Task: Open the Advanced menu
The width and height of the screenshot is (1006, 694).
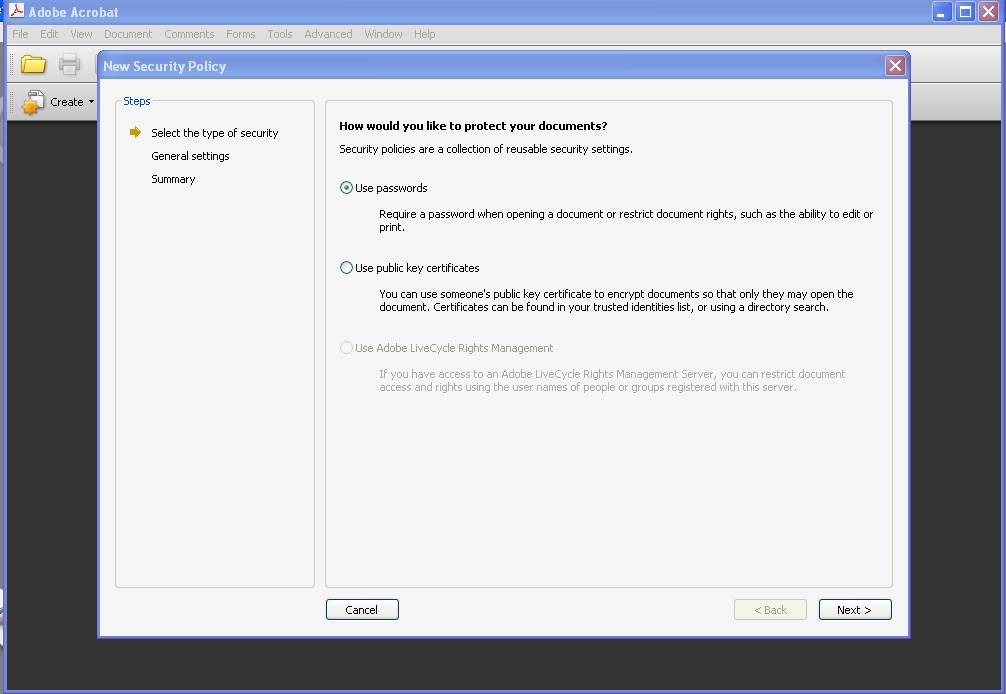Action: pos(328,34)
